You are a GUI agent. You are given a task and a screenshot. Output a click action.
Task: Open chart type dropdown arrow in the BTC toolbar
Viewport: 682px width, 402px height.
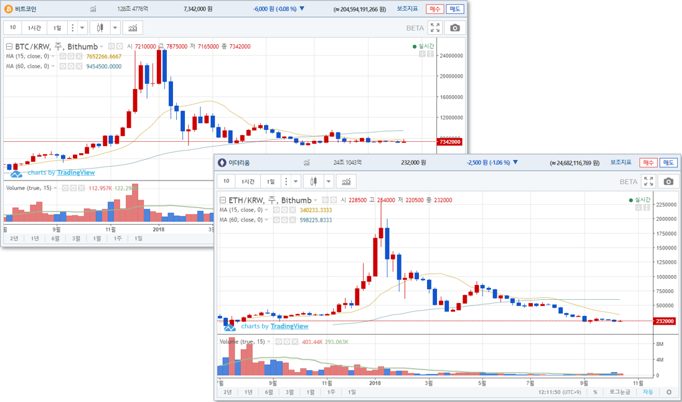tap(115, 28)
